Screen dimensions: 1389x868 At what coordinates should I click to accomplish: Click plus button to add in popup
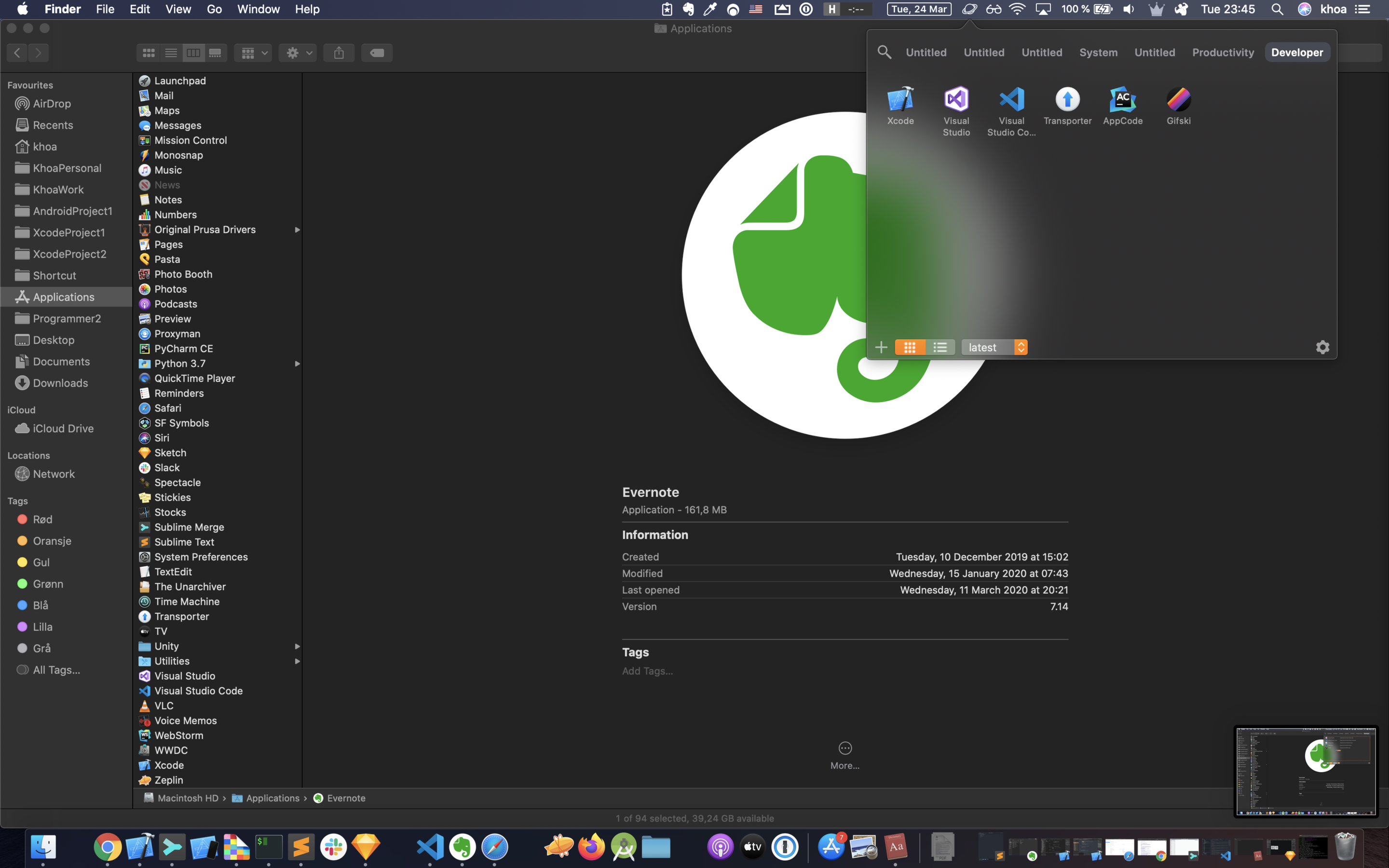[881, 347]
